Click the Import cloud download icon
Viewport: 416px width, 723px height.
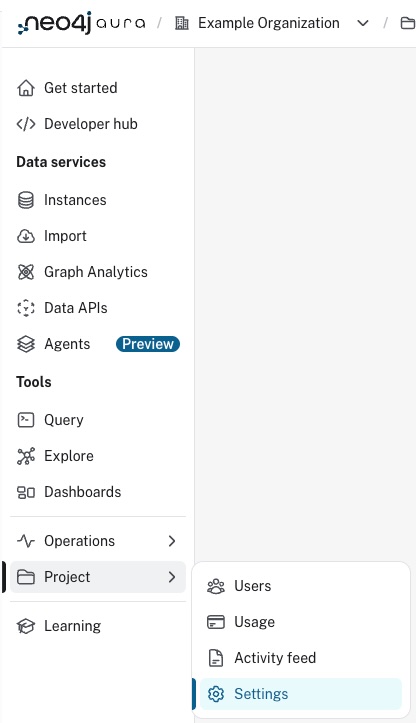click(x=26, y=236)
